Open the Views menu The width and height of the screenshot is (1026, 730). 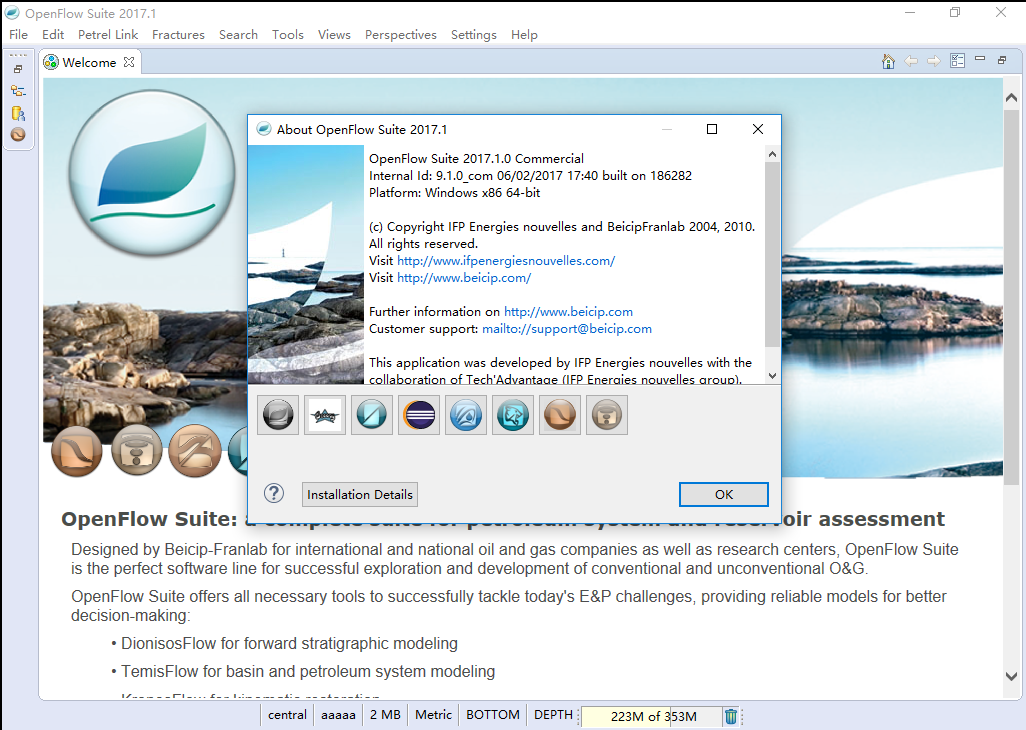[x=334, y=35]
